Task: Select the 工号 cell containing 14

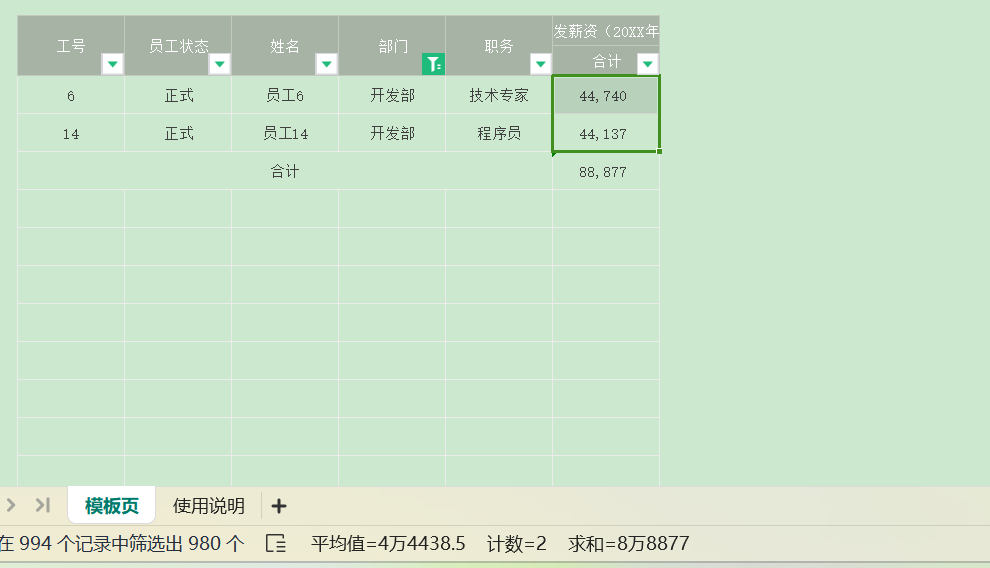Action: [x=71, y=133]
